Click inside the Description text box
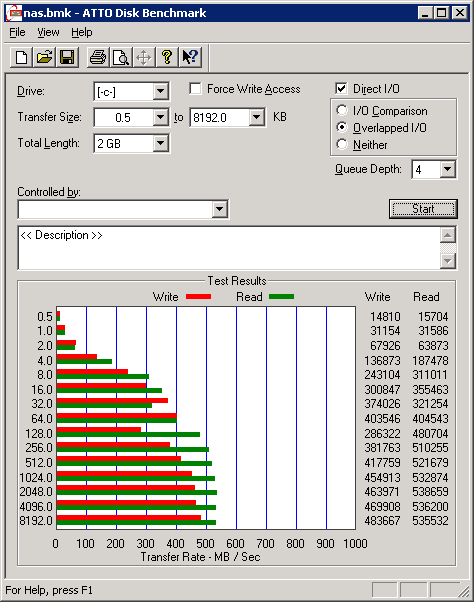Viewport: 474px width, 602px height. (x=229, y=248)
